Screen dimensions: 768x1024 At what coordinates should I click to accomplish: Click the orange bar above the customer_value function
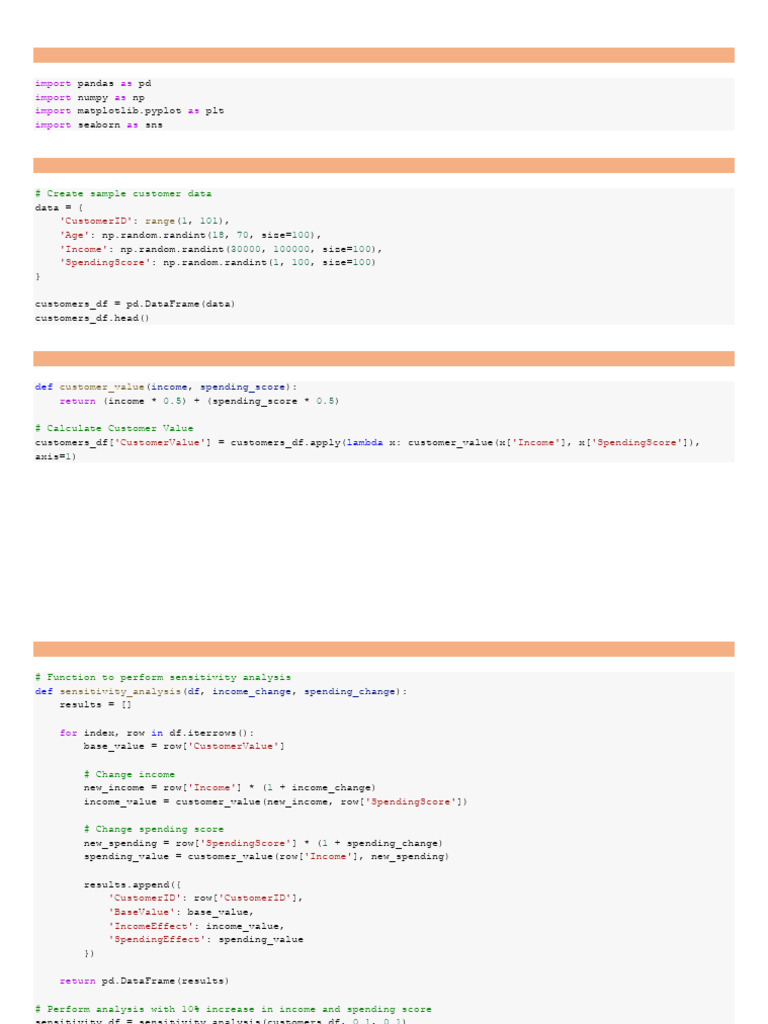[384, 358]
